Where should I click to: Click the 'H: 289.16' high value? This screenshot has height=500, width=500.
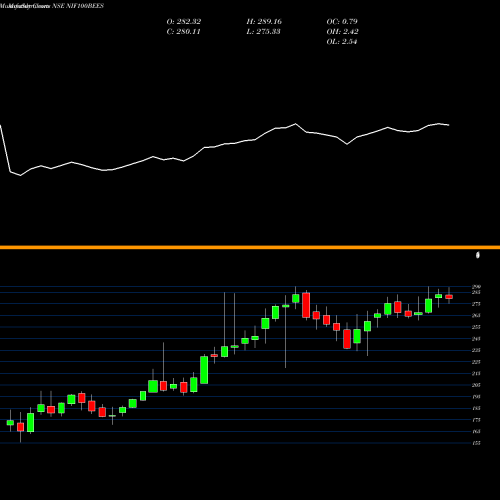pos(264,22)
